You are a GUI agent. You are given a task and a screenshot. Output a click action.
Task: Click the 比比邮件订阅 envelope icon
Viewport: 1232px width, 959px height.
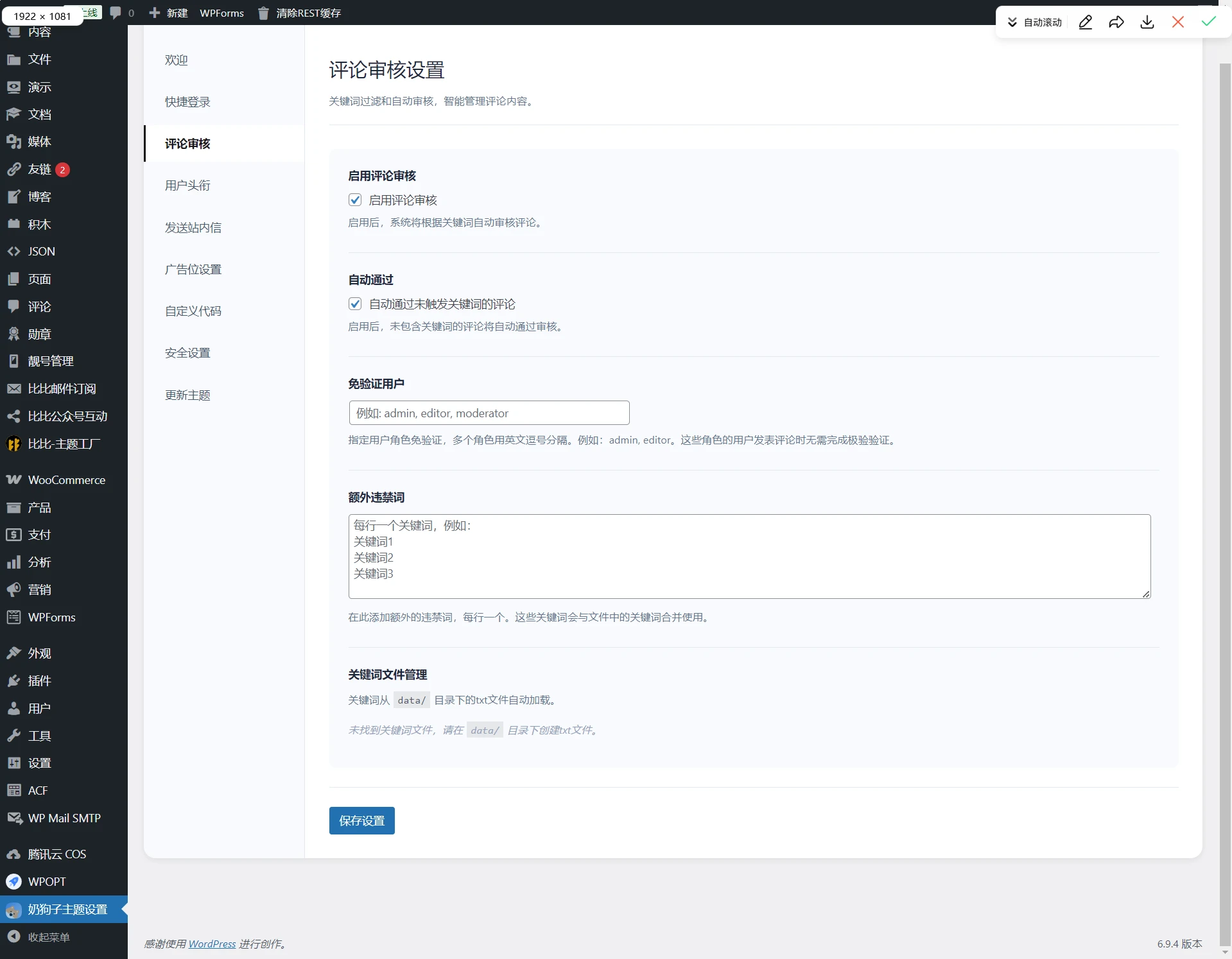pos(13,389)
